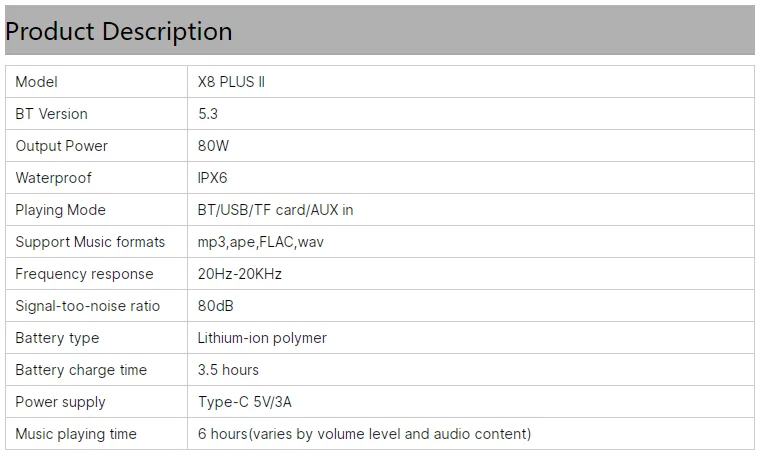Select the BT/USB/TF card/AUX in value
778x454 pixels.
point(276,210)
